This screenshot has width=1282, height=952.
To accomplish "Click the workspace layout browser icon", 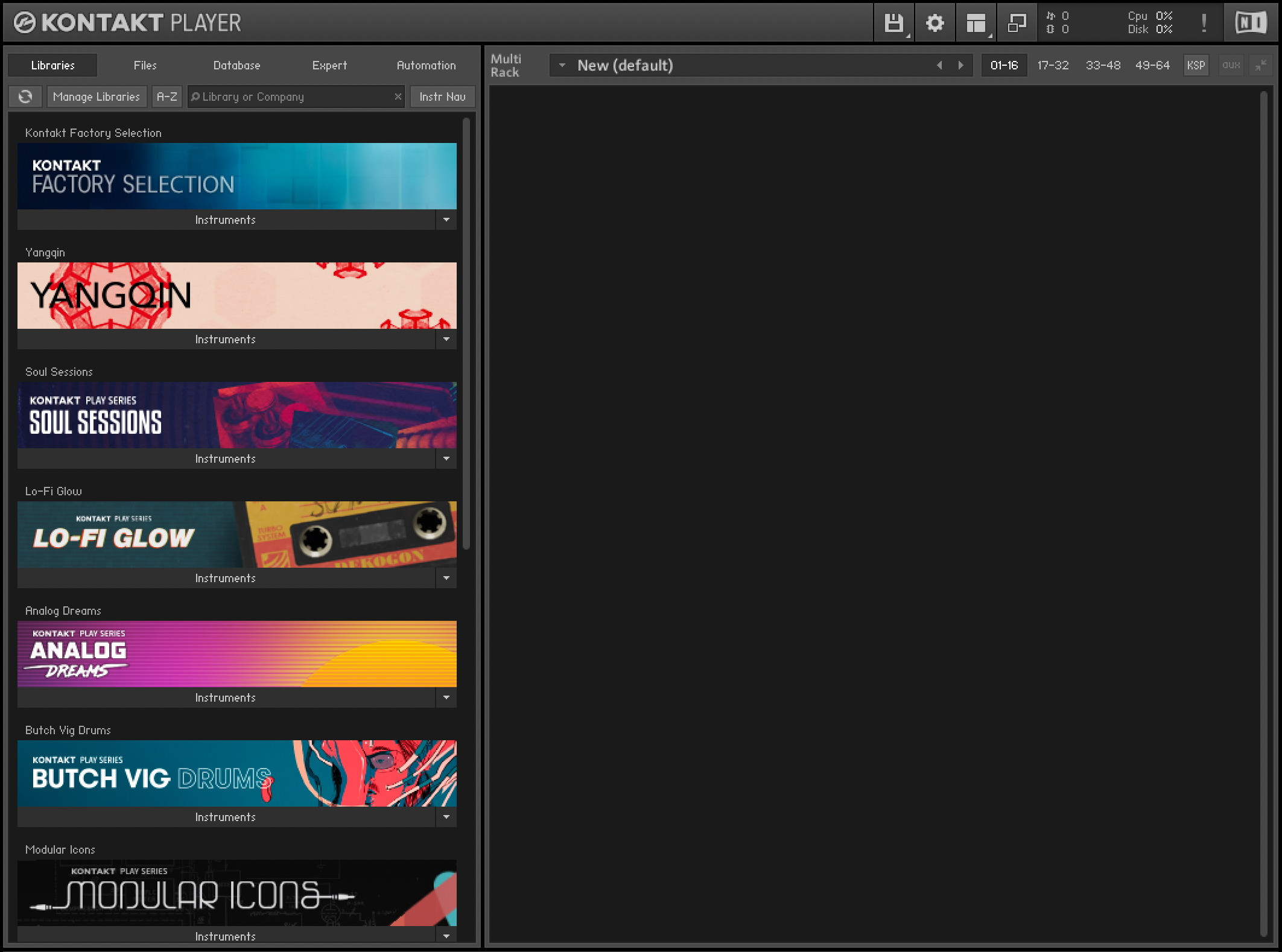I will pos(976,23).
